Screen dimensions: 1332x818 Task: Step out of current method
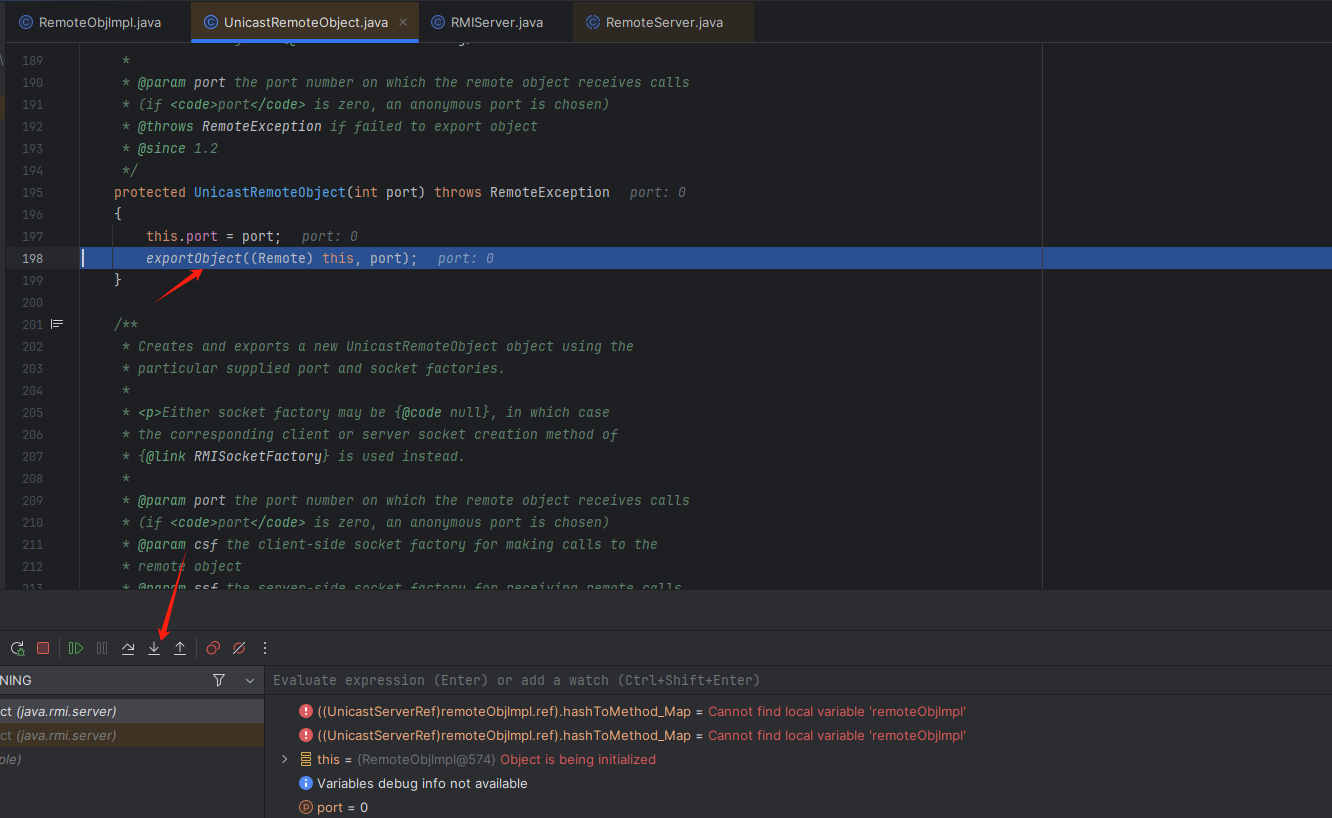(x=180, y=648)
